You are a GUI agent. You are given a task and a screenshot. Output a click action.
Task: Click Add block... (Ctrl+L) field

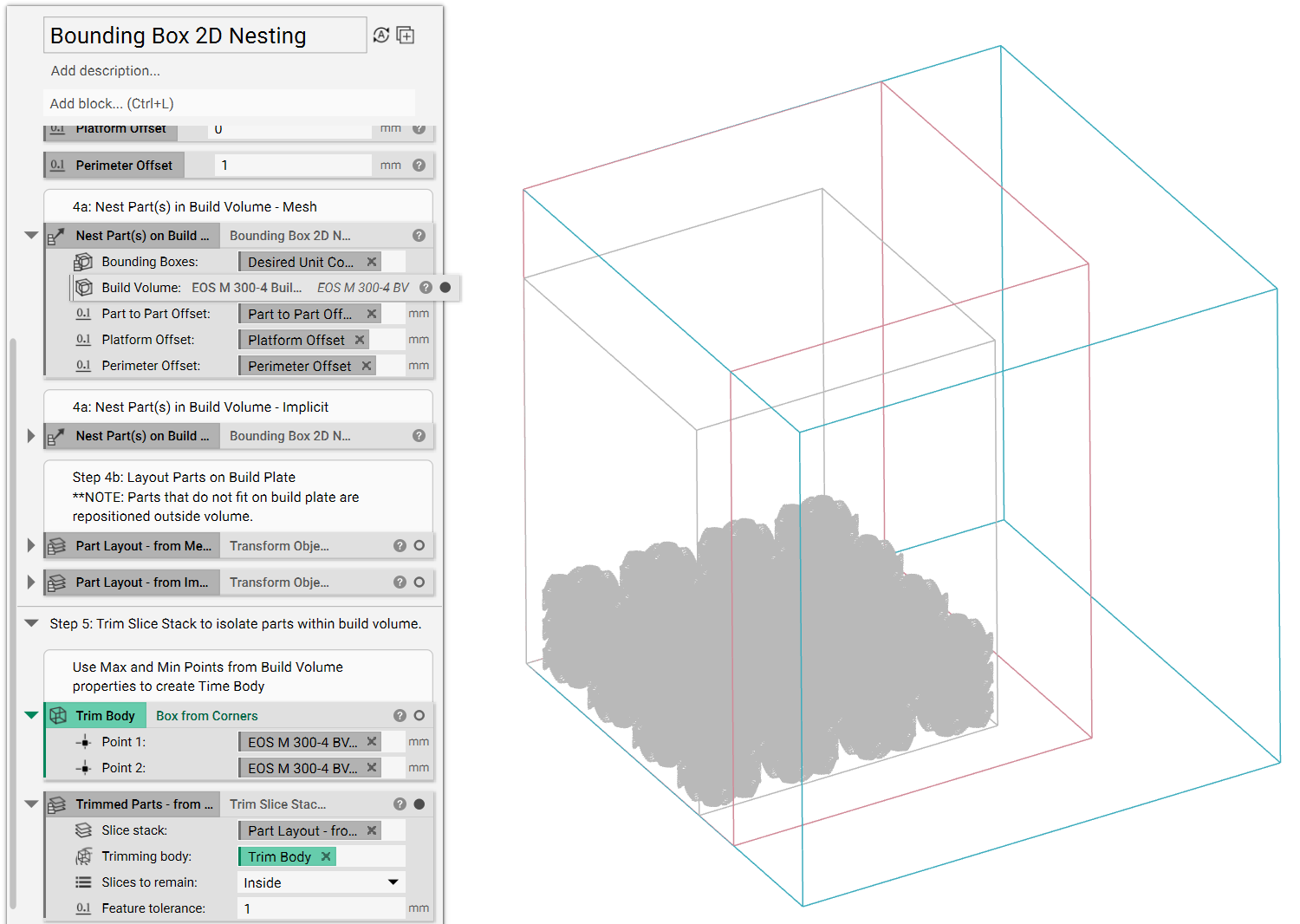click(x=229, y=103)
